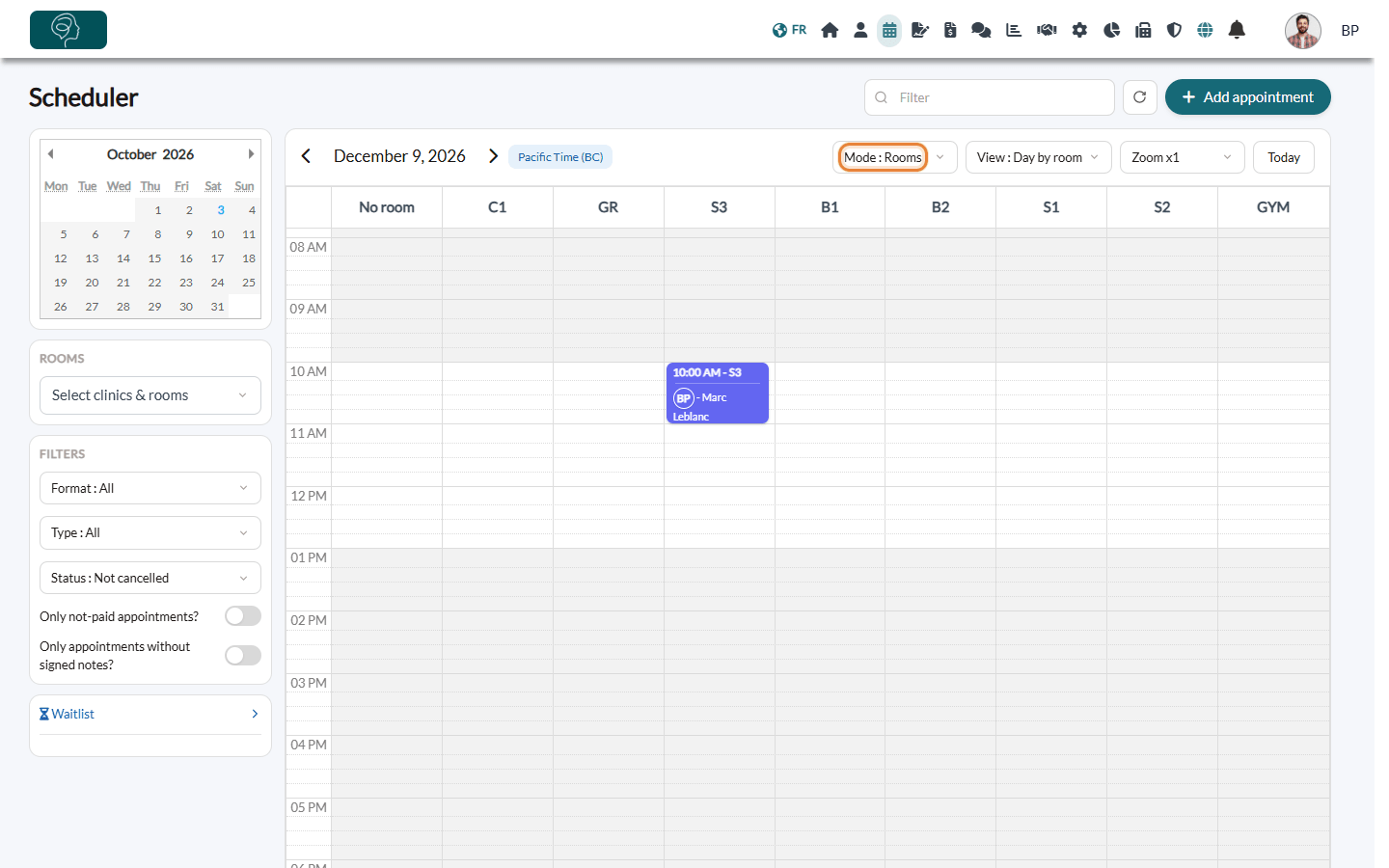Toggle only not-paid appointments
Image resolution: width=1389 pixels, height=868 pixels.
pos(243,616)
